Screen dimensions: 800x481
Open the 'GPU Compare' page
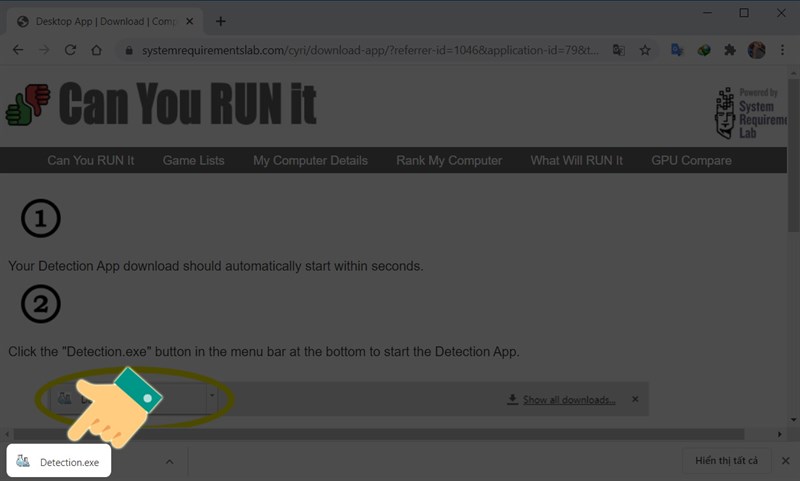pos(691,160)
